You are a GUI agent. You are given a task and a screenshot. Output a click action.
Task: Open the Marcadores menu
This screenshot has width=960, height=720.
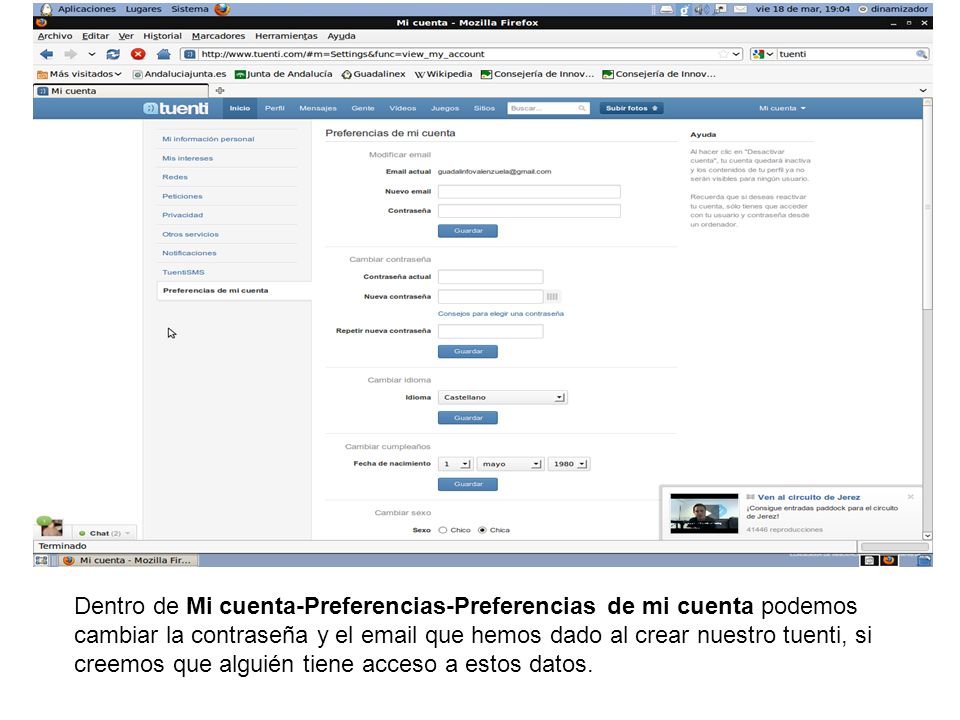218,36
